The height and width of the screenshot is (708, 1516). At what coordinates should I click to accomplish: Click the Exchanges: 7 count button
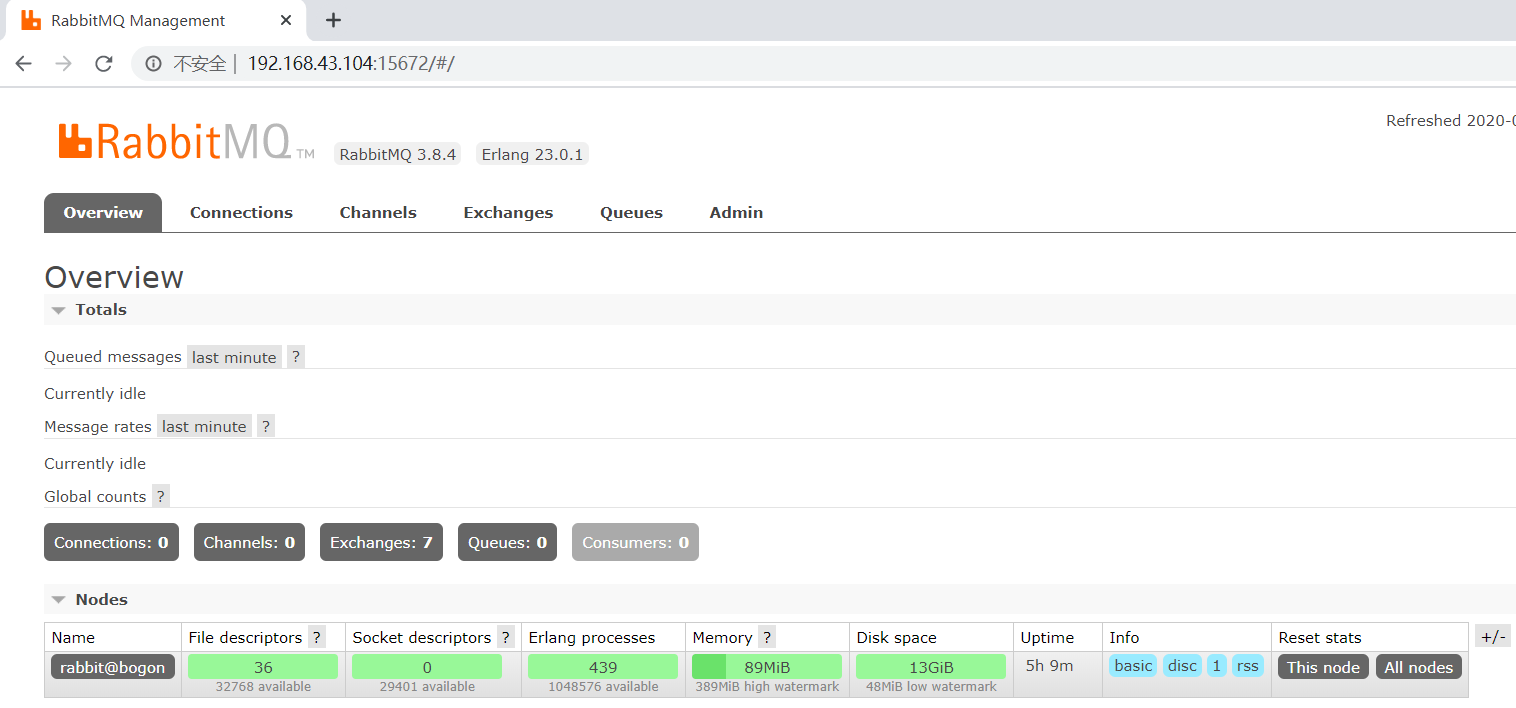tap(381, 542)
